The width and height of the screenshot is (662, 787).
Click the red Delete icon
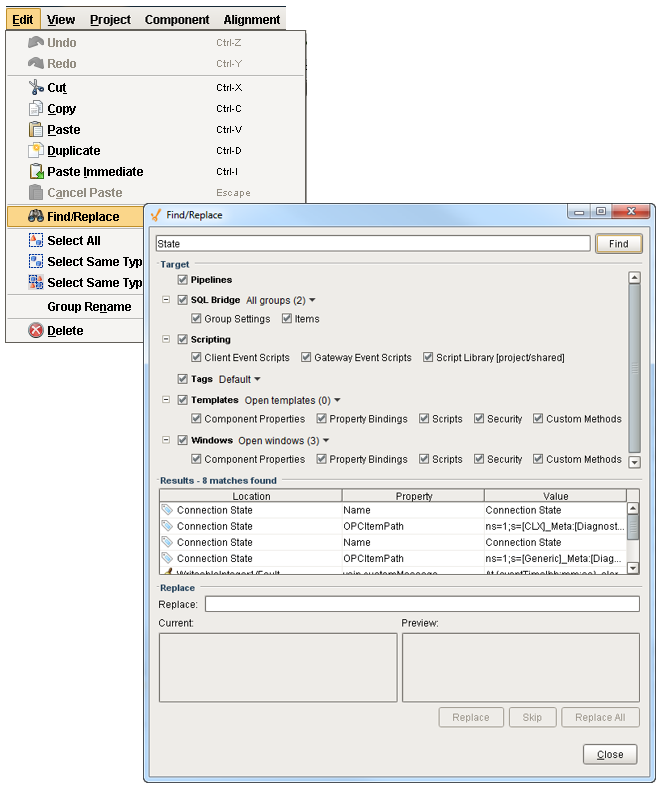click(x=36, y=331)
